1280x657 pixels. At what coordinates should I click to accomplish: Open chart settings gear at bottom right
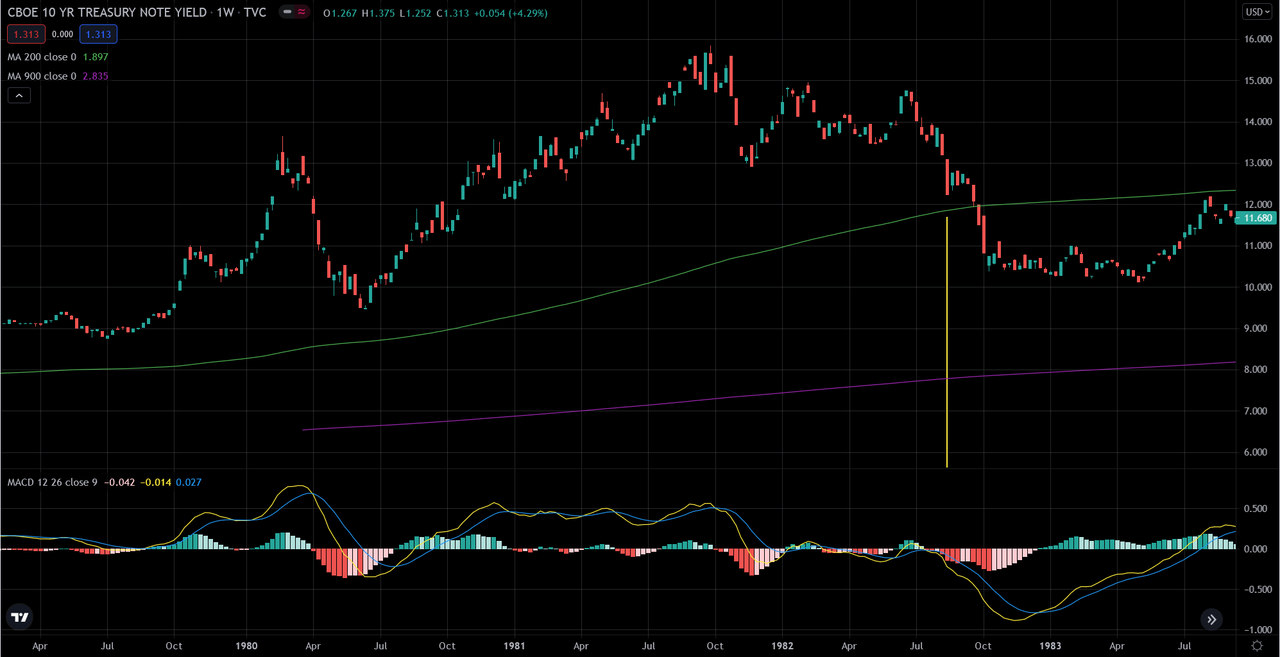pos(1256,646)
